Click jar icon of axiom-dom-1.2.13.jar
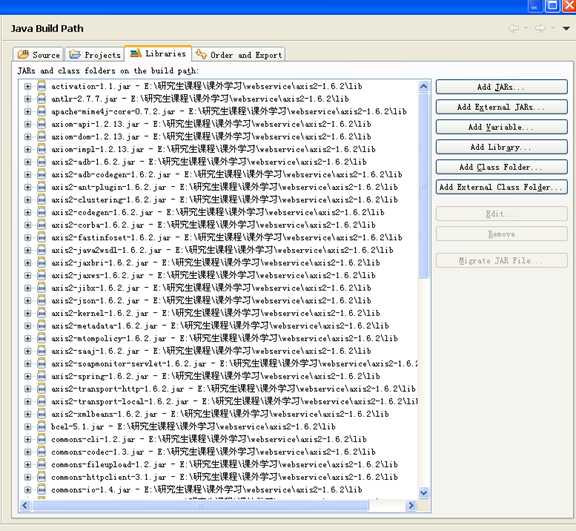The width and height of the screenshot is (576, 531). pyautogui.click(x=42, y=137)
